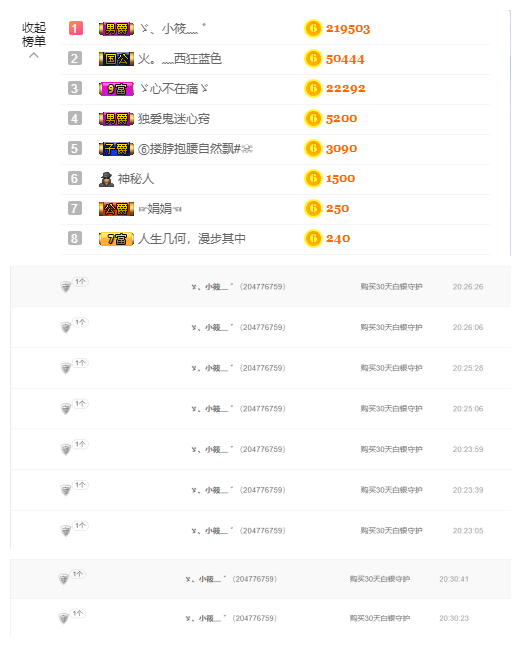Click coin icon next to 250
The width and height of the screenshot is (521, 647).
tap(313, 208)
